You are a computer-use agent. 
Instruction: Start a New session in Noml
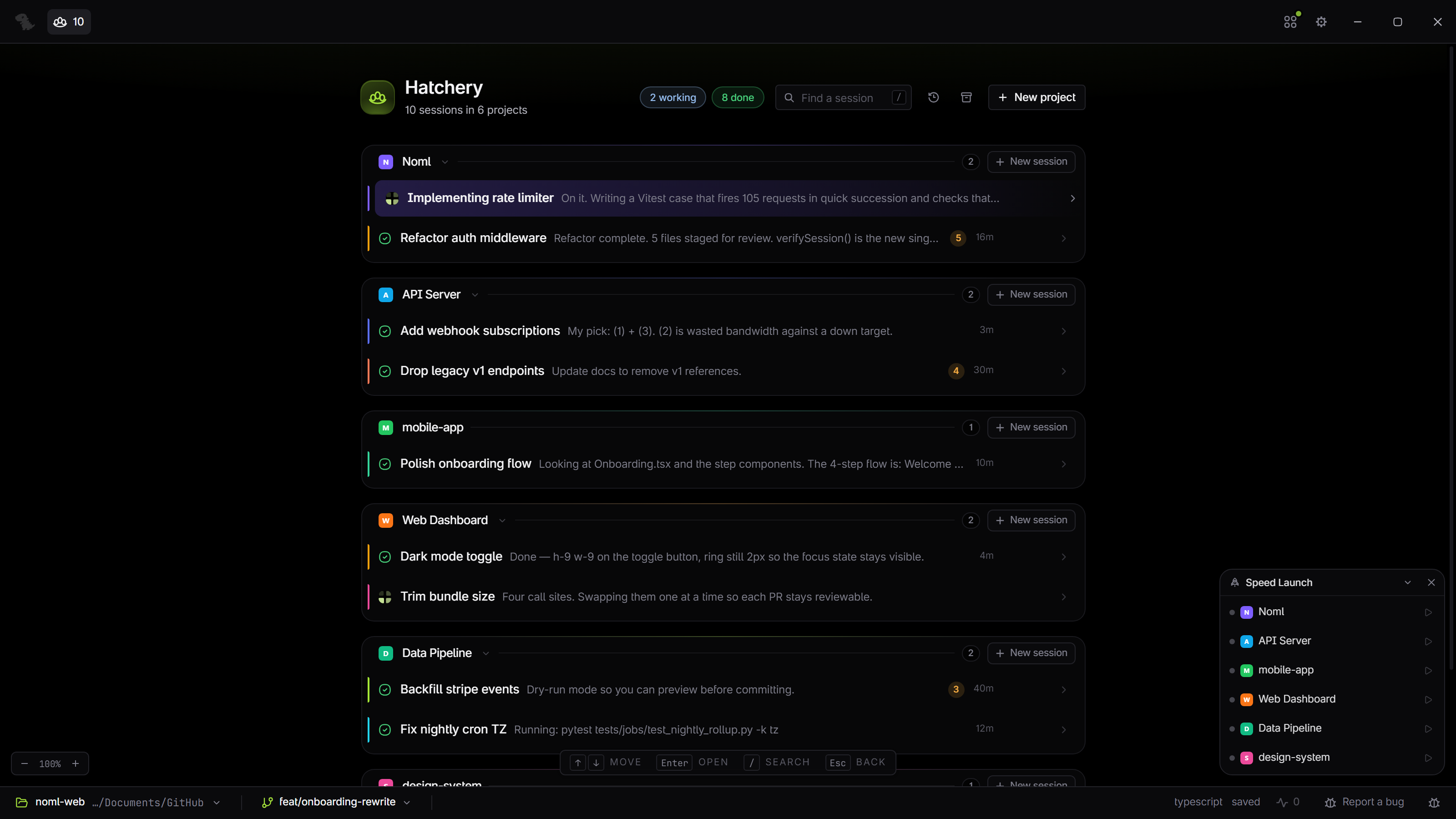[x=1031, y=162]
